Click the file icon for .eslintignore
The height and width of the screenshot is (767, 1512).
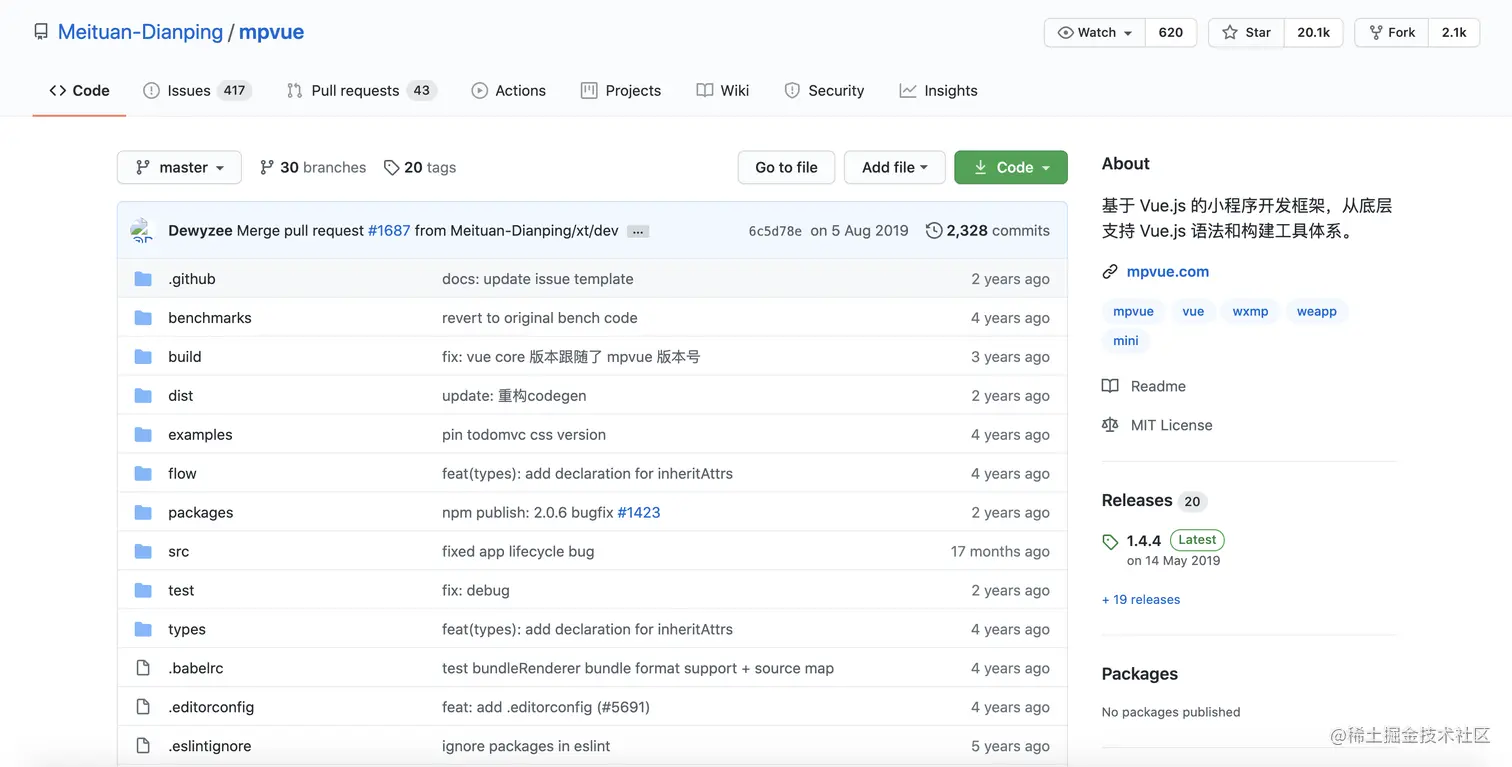(x=143, y=746)
